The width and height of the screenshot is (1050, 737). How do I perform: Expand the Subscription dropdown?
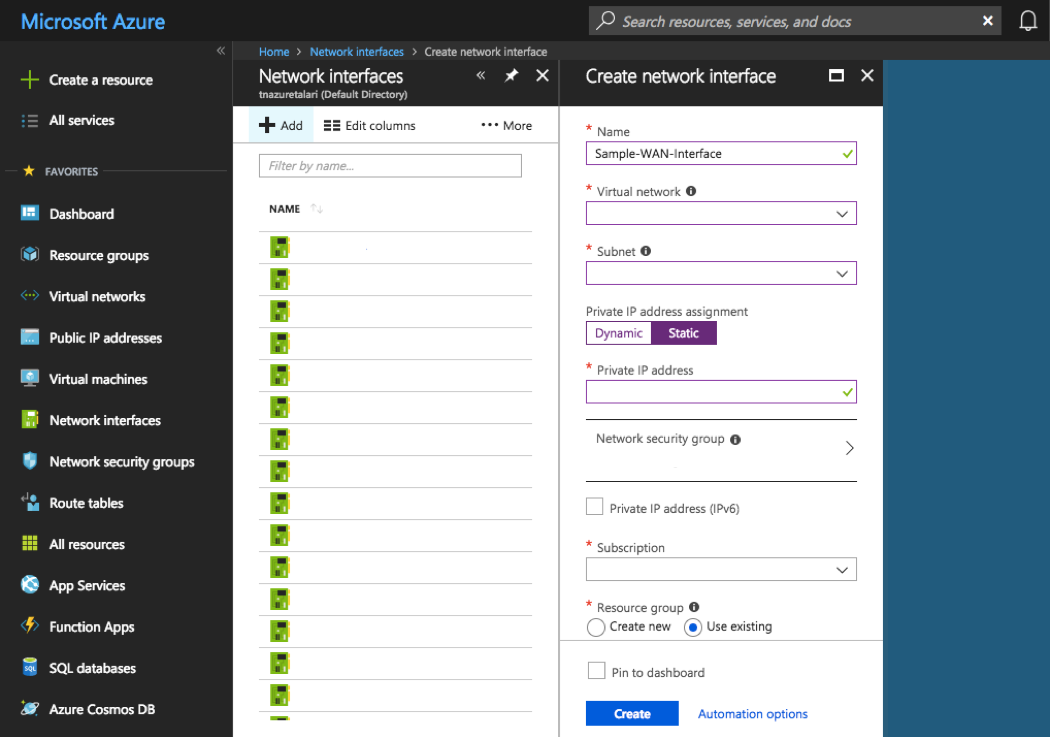point(840,569)
